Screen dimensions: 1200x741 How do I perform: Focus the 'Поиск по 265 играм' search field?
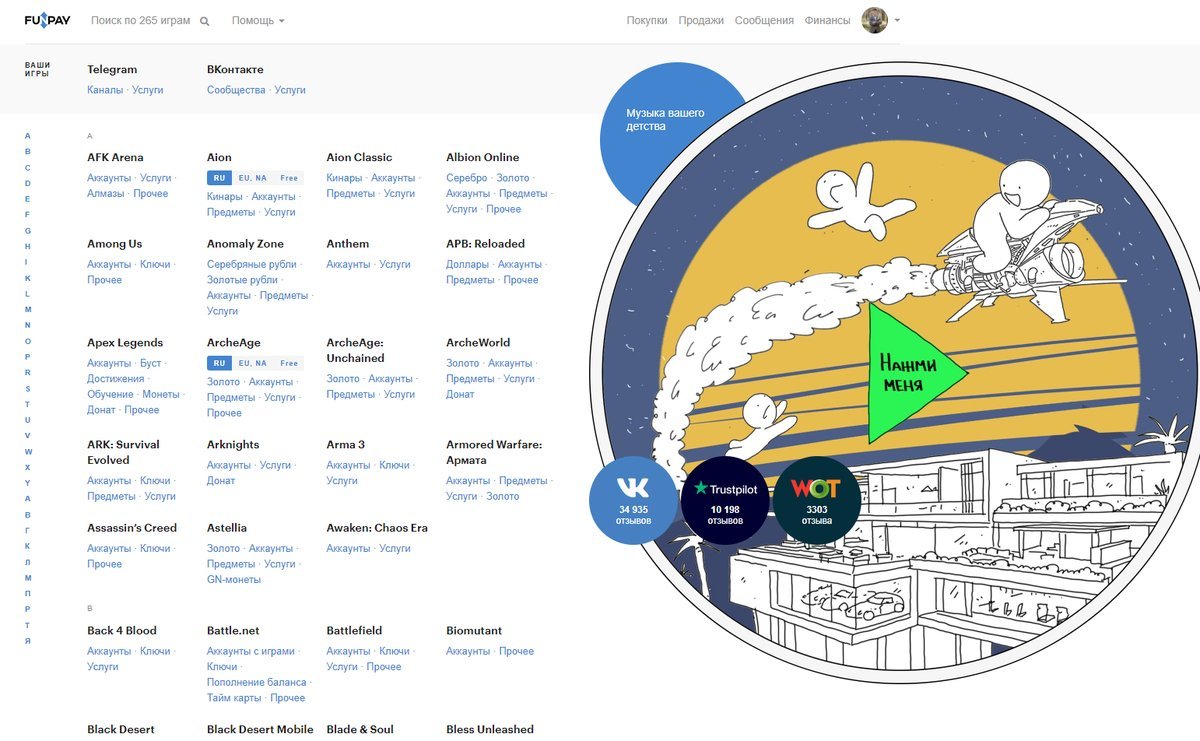pos(140,20)
